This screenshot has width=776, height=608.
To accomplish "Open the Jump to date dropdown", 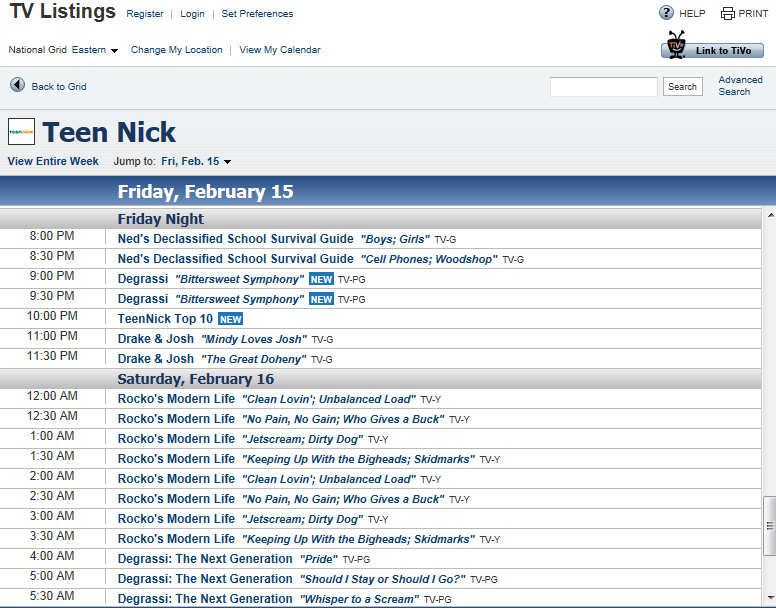I will click(196, 161).
